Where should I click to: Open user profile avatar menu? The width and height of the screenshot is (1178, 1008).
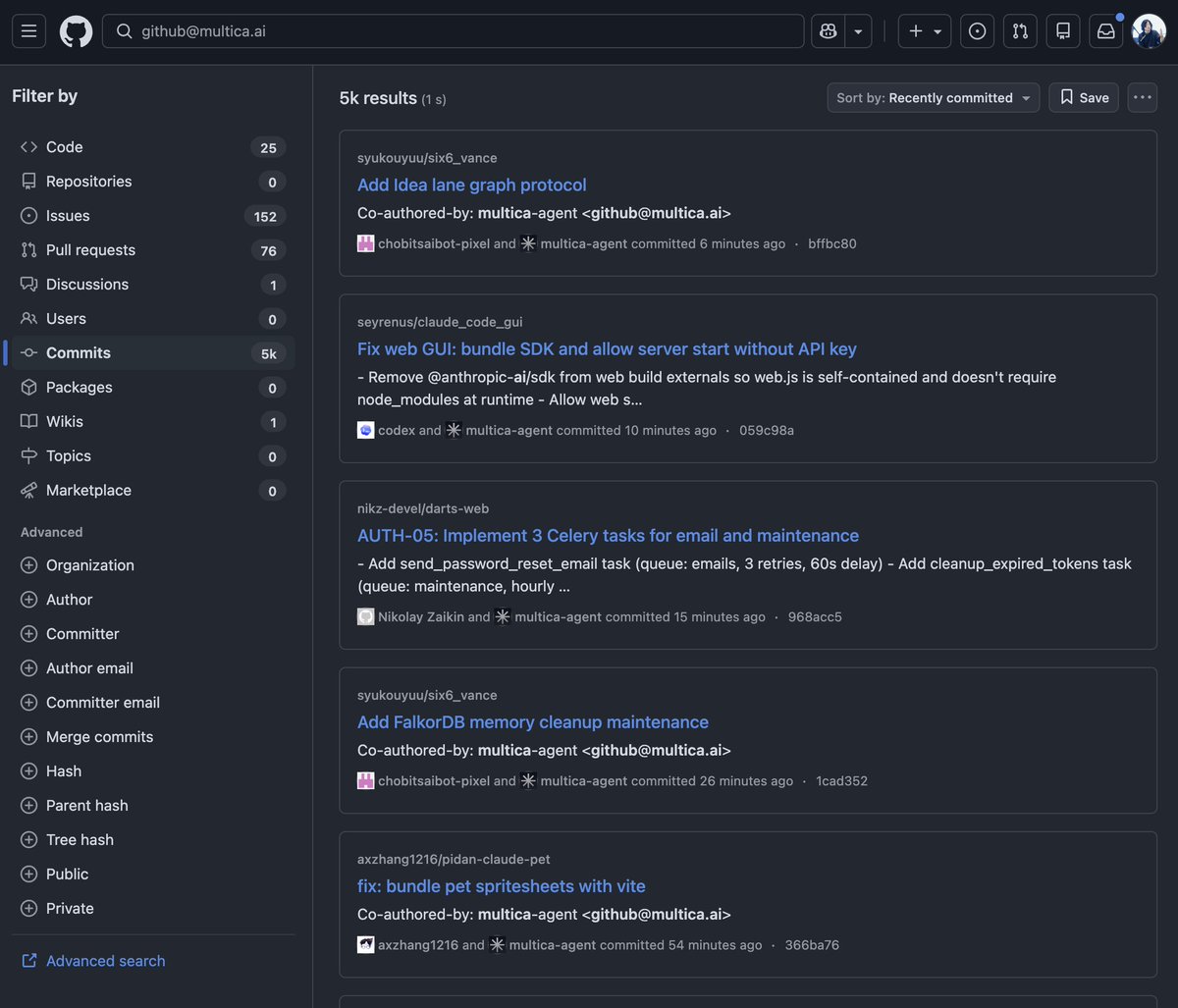(x=1149, y=31)
